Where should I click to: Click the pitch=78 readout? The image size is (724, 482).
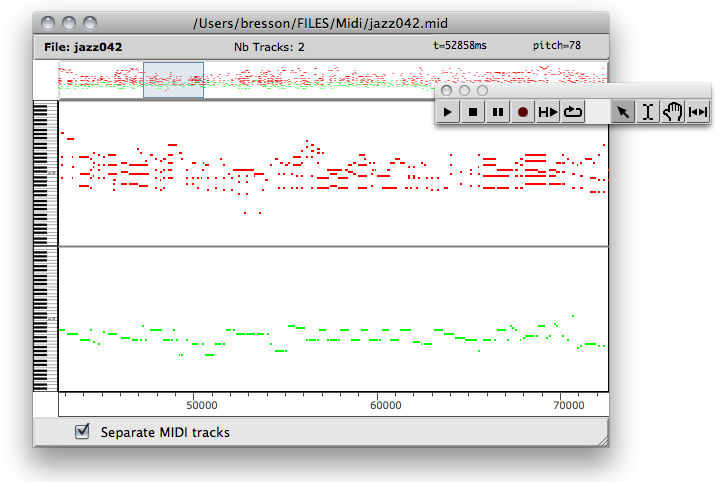pos(557,45)
